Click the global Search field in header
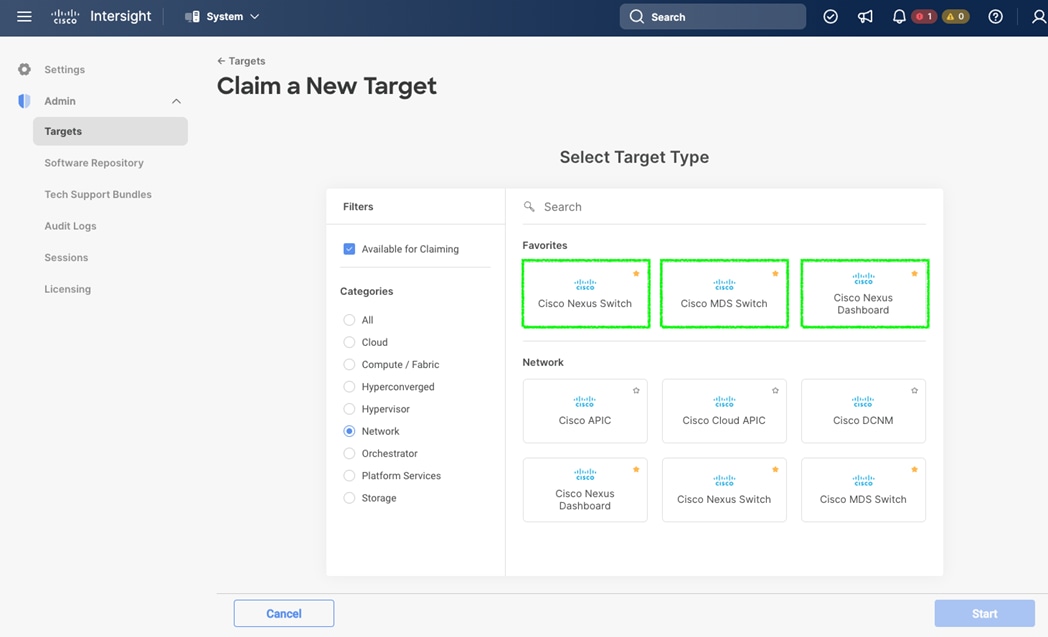Image resolution: width=1048 pixels, height=637 pixels. 712,17
